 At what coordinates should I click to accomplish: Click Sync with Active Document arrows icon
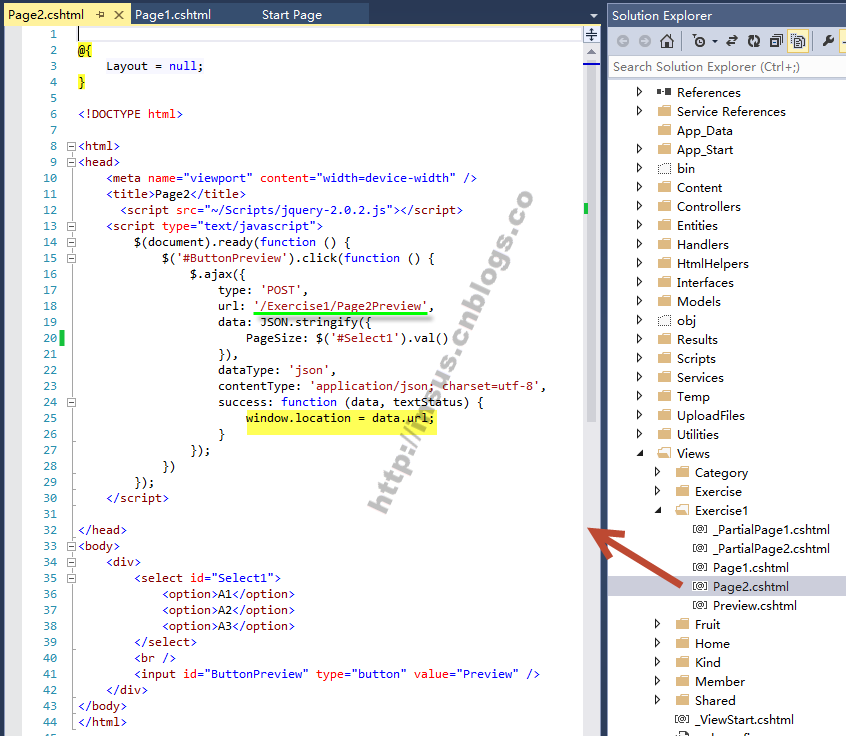[732, 41]
